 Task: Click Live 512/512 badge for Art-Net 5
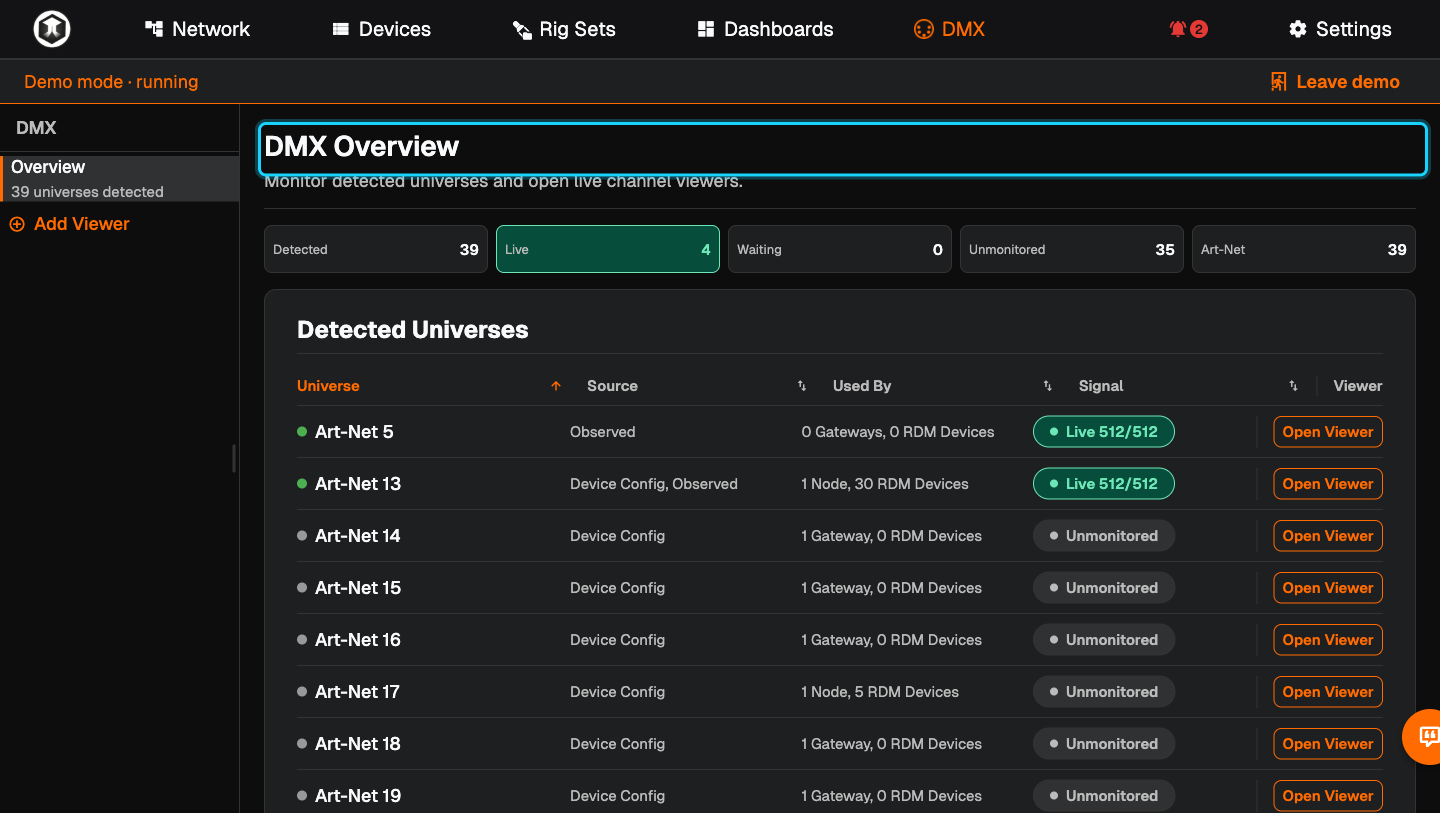(x=1104, y=432)
